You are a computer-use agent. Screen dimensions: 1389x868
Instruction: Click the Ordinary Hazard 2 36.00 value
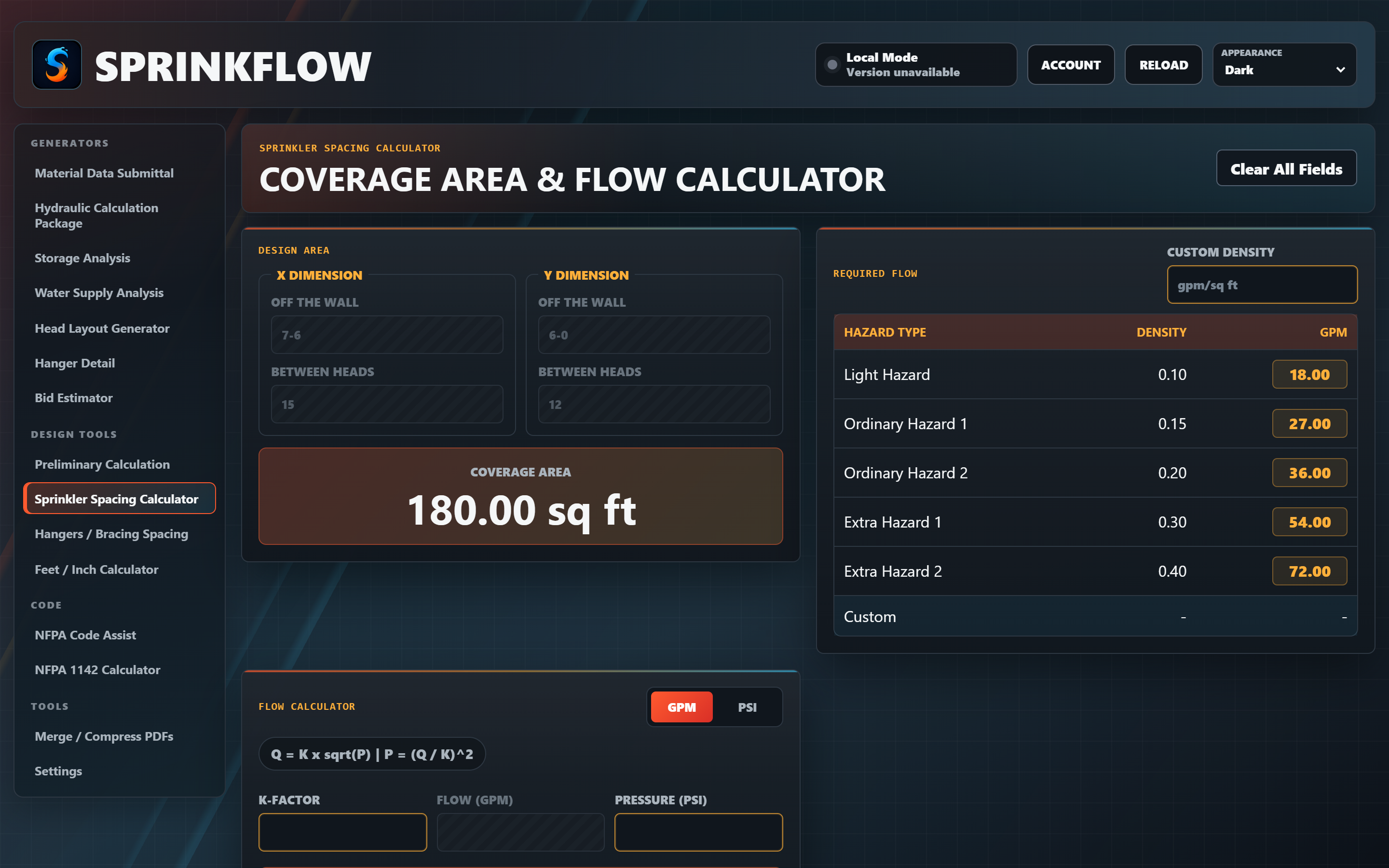point(1309,473)
